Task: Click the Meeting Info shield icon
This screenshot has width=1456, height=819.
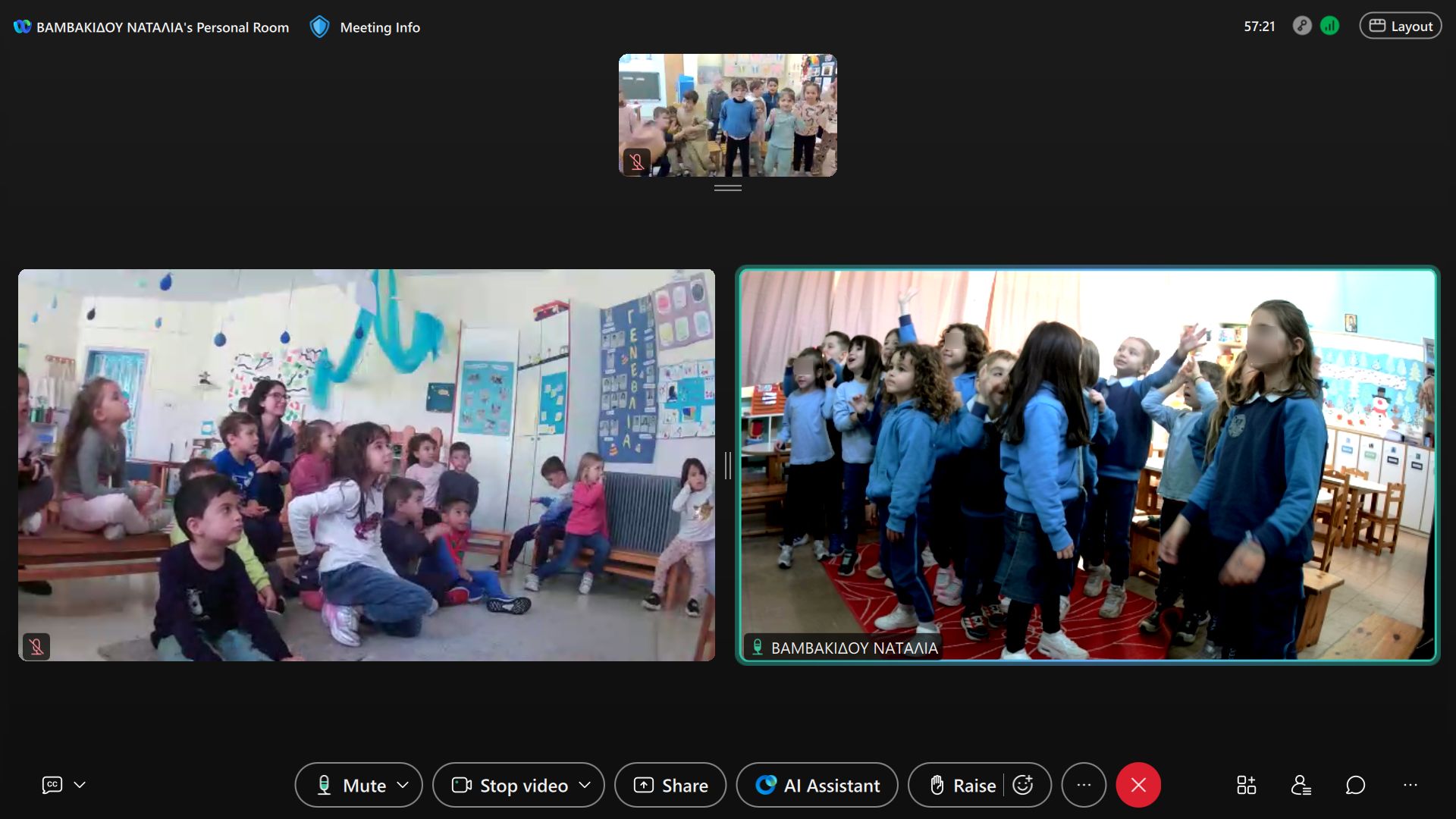Action: coord(320,27)
